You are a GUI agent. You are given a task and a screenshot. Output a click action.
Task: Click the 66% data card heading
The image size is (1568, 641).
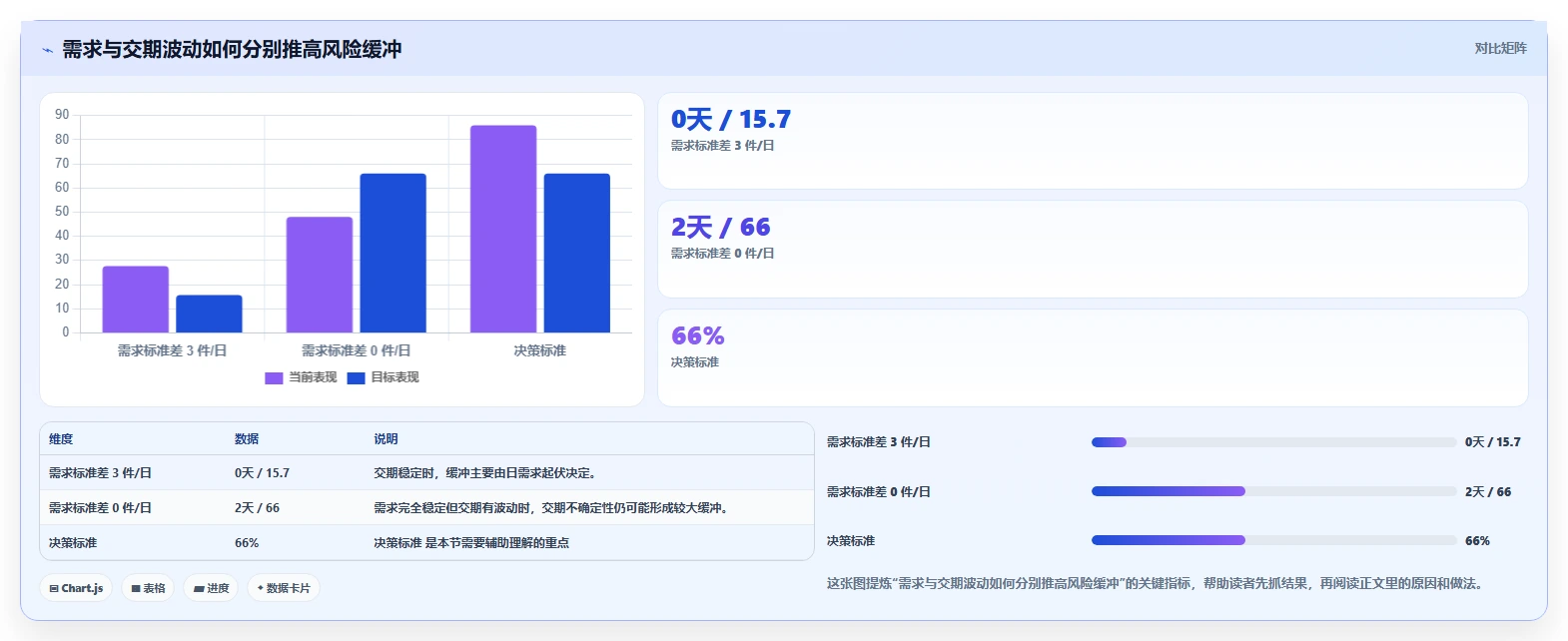click(698, 335)
